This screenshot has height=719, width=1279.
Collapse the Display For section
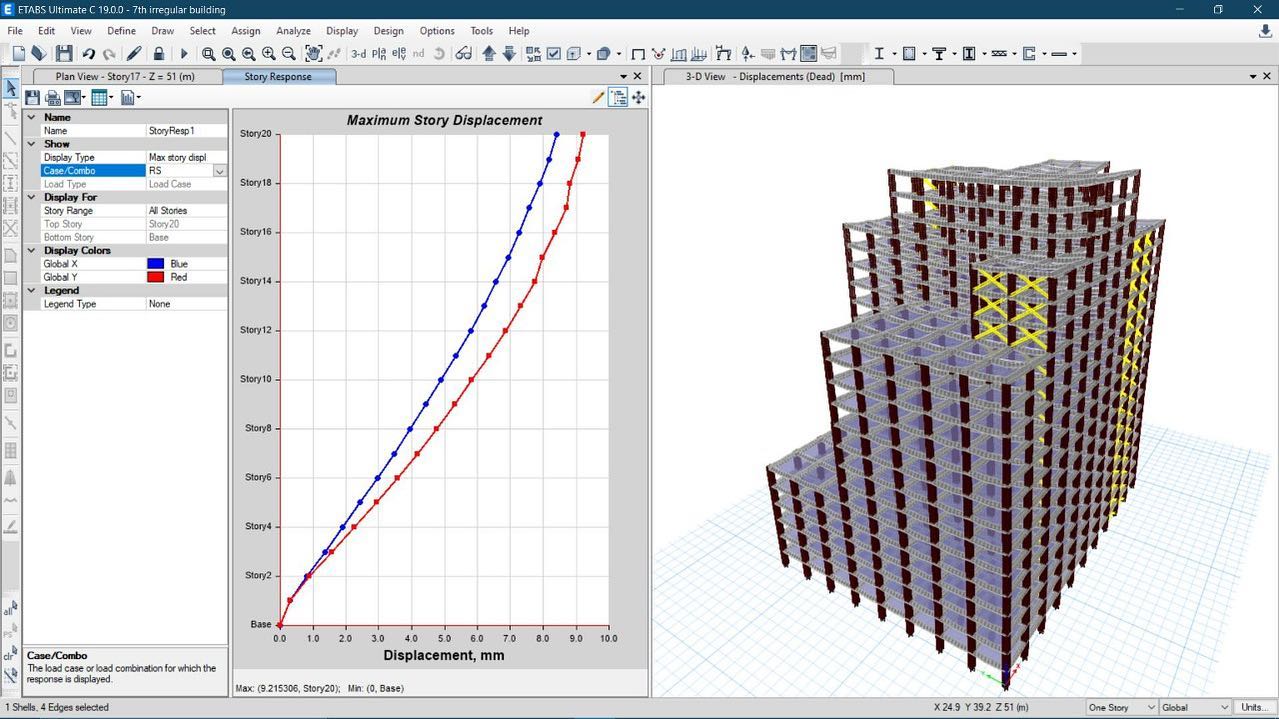point(31,197)
